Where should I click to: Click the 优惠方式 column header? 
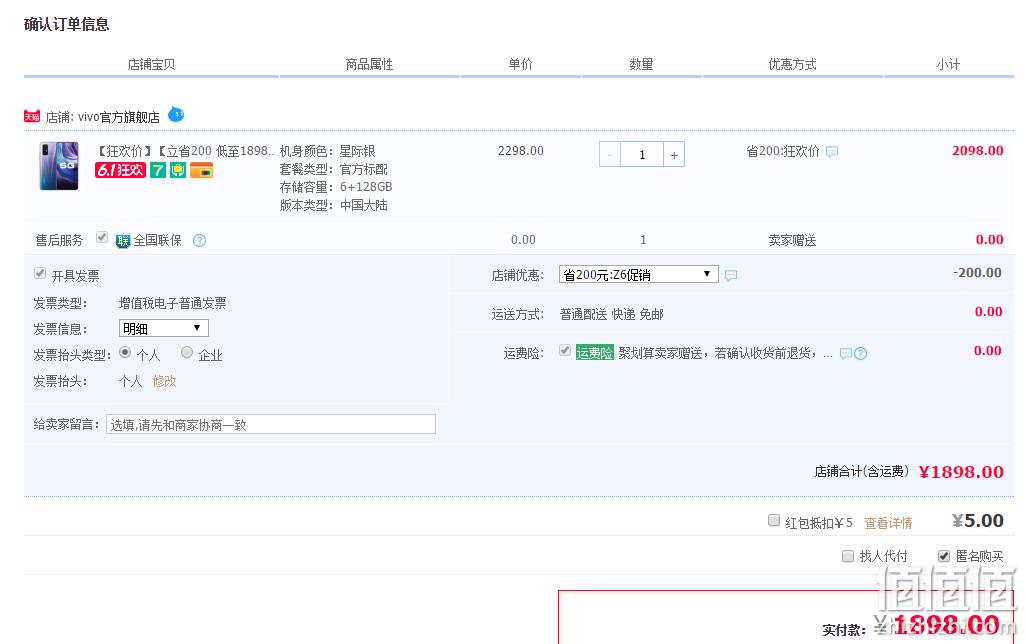pos(792,64)
